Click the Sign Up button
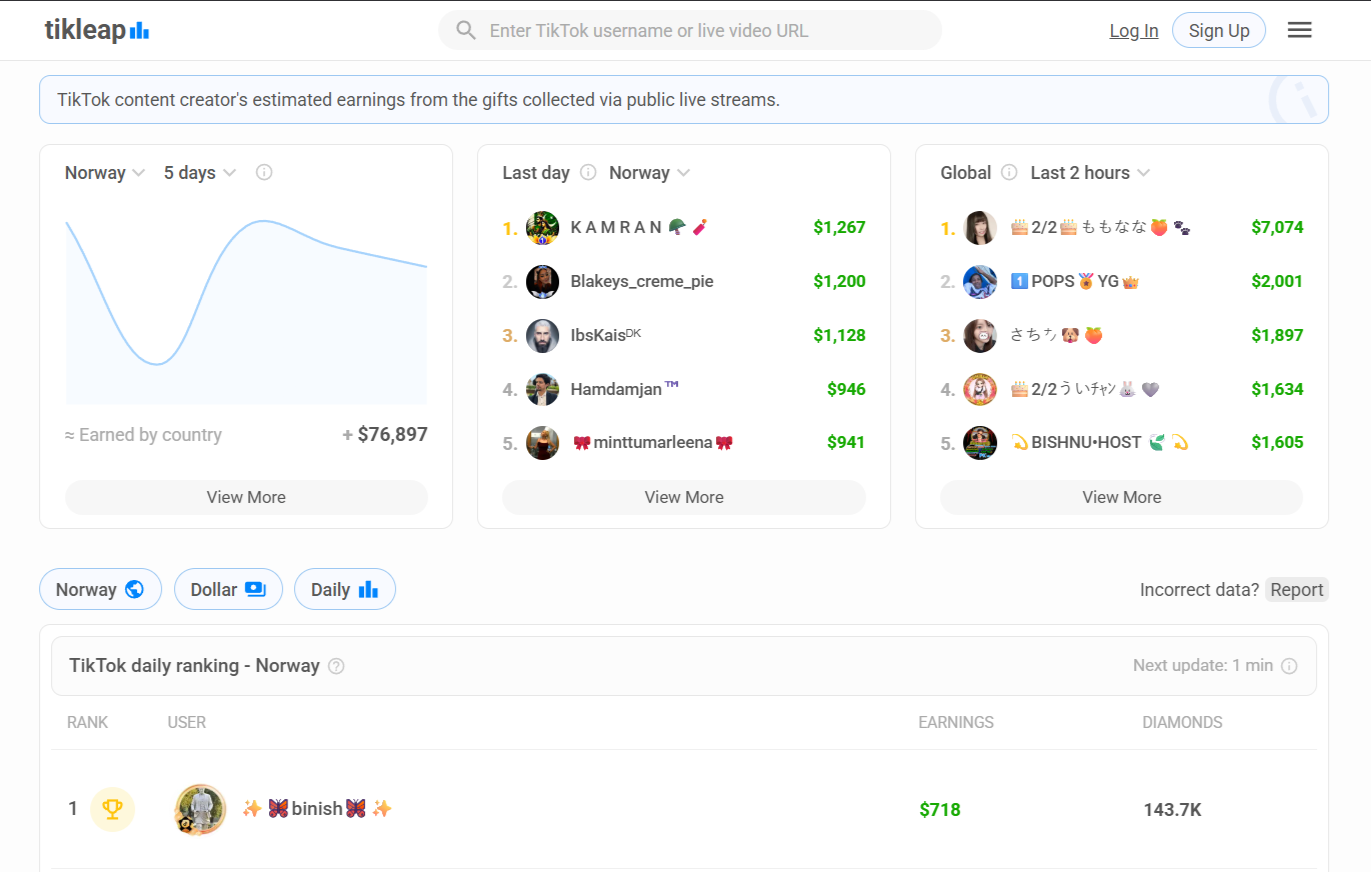Screen dimensions: 1371x872 tap(1219, 30)
